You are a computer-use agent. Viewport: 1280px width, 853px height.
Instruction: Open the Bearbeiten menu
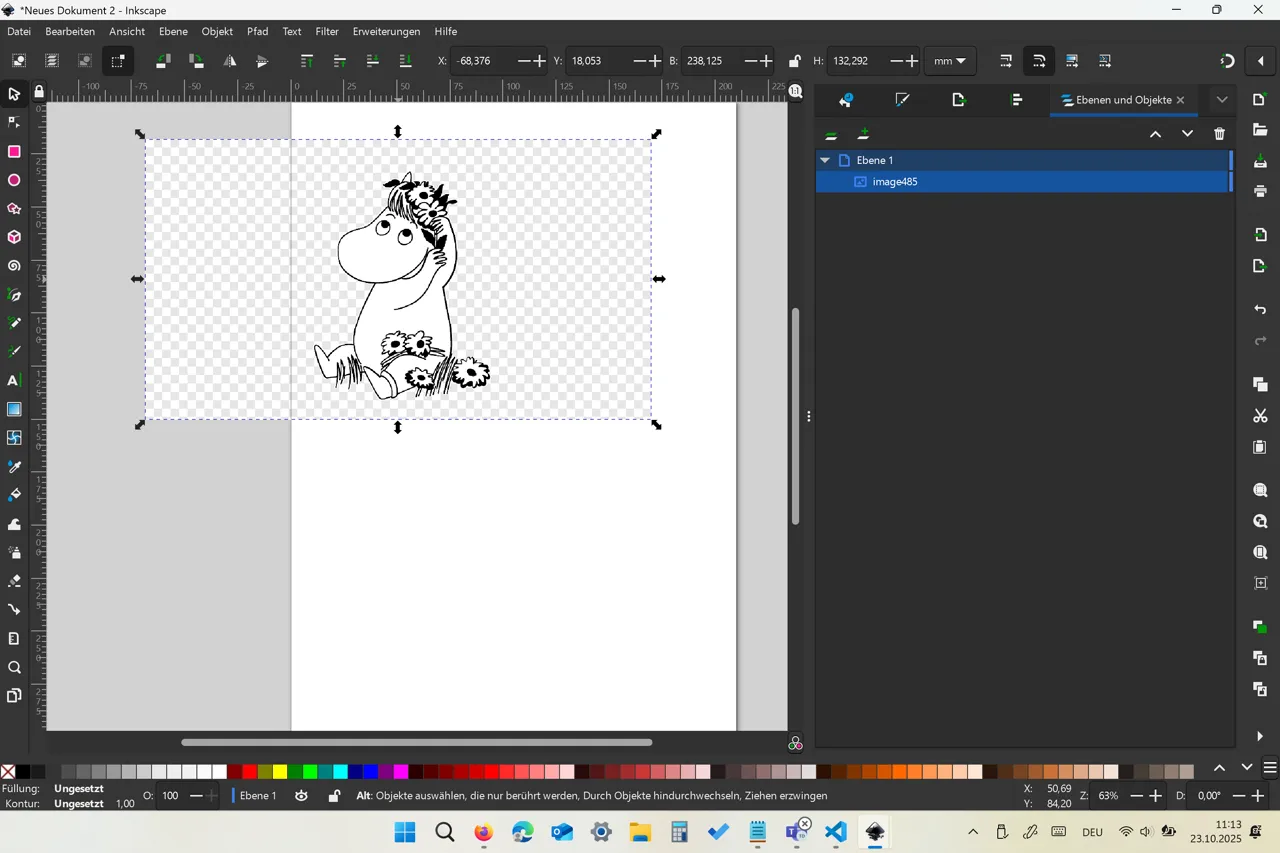click(x=70, y=32)
